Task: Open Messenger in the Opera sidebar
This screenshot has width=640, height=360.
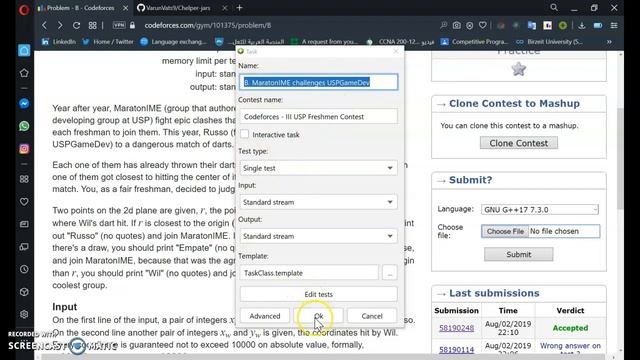Action: coord(24,104)
